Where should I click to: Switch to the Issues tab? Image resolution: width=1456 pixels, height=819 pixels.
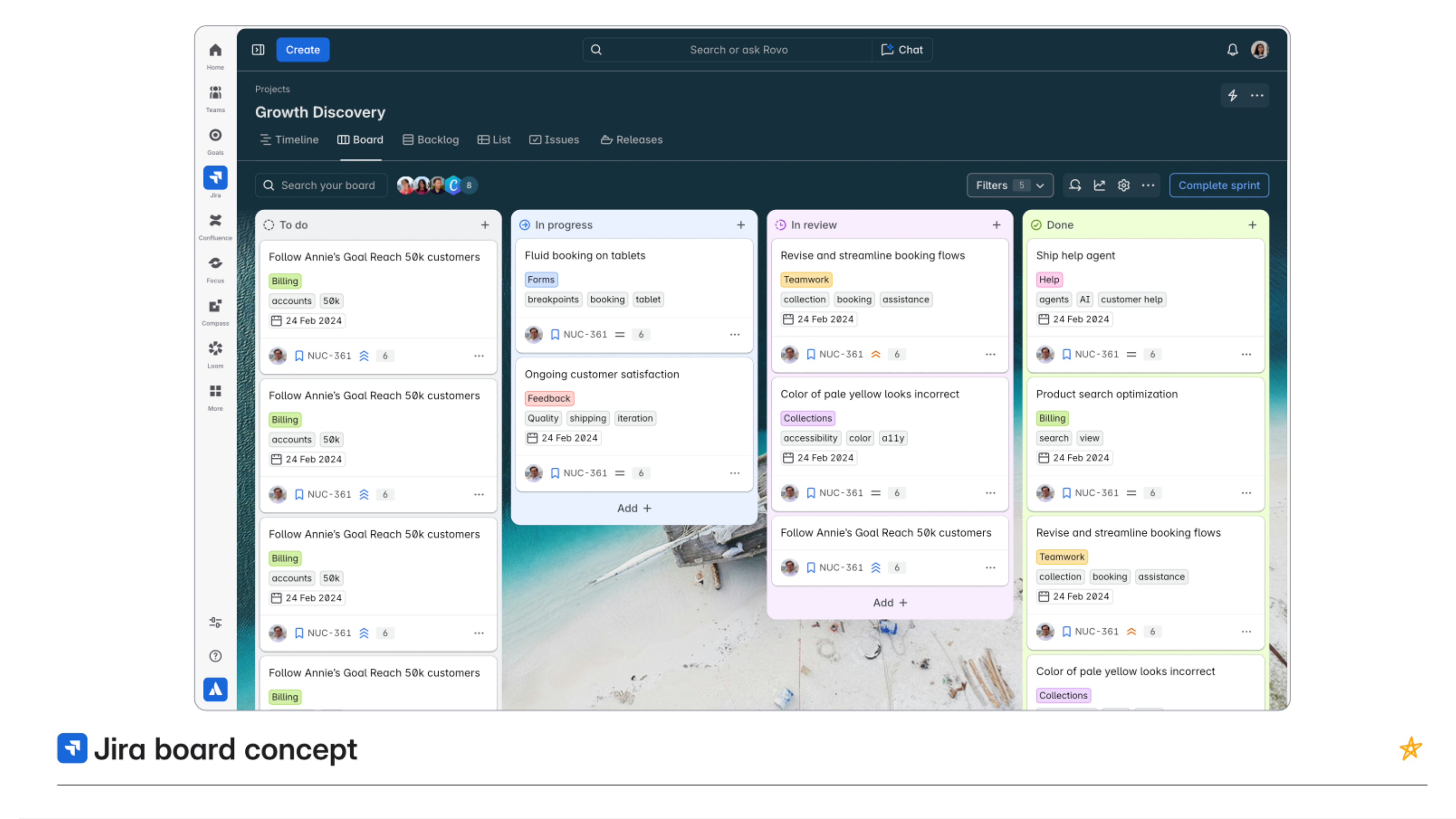(x=555, y=140)
